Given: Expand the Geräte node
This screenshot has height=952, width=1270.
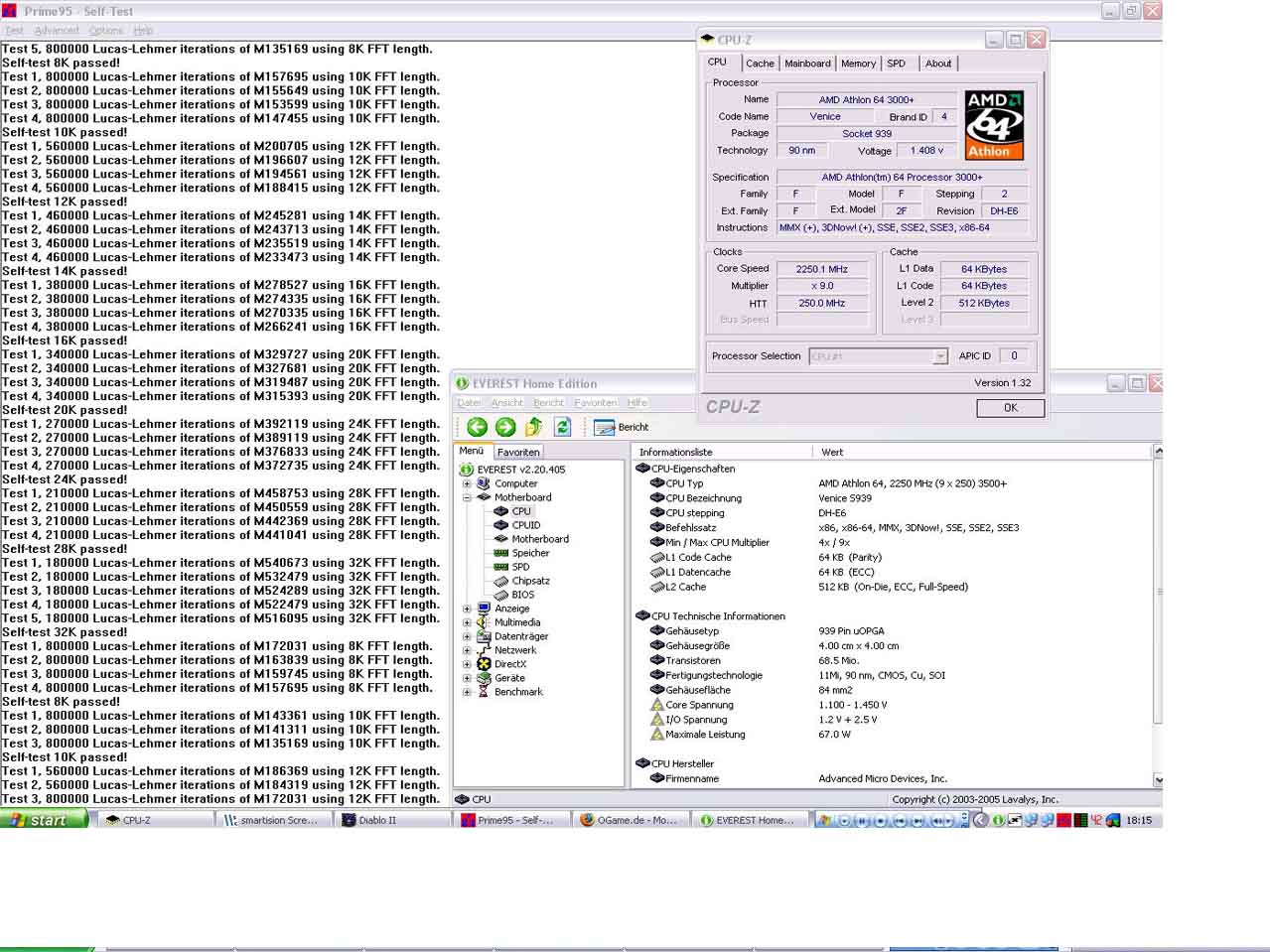Looking at the screenshot, I should (467, 678).
